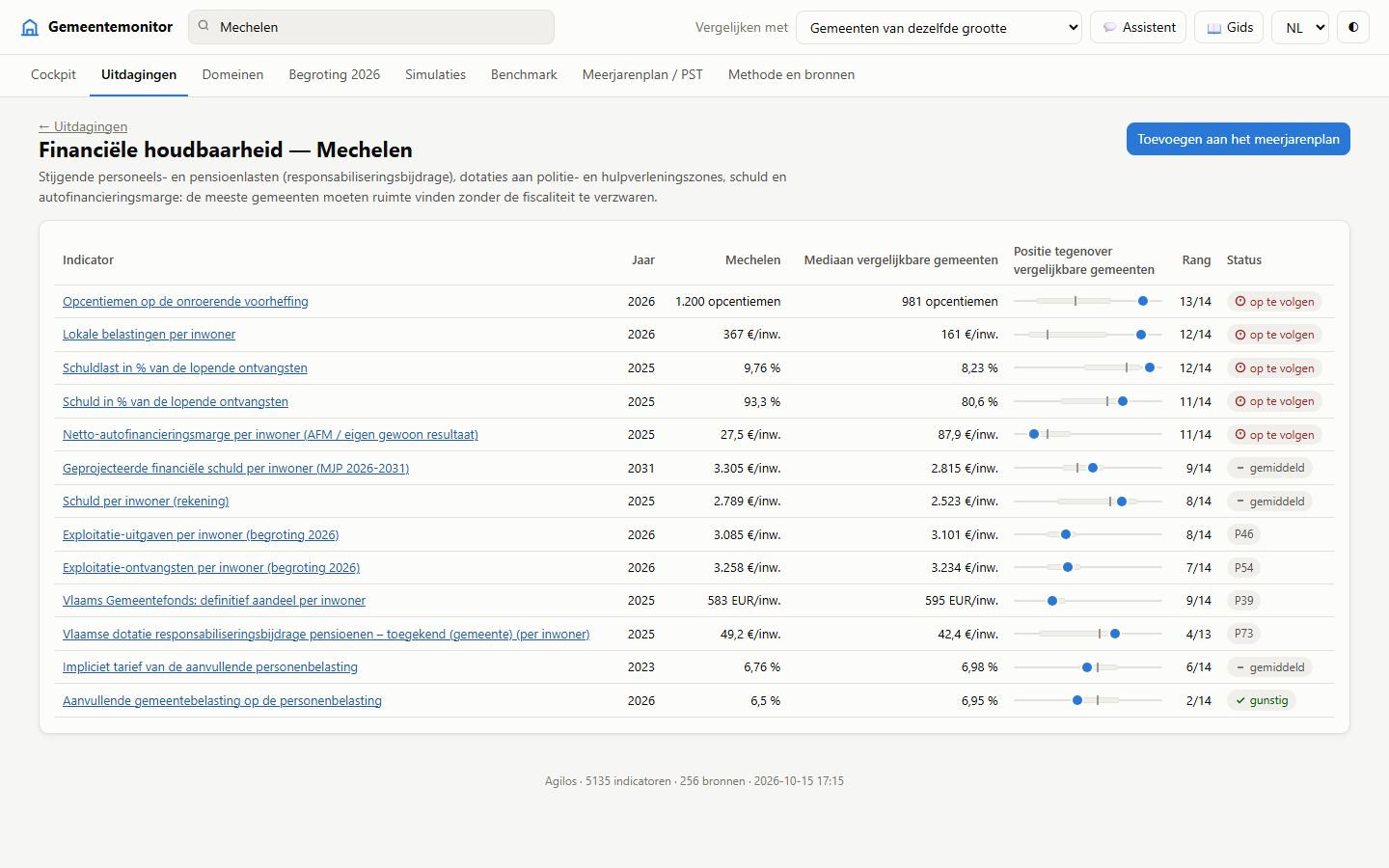Open Netto-autofinancieringsmarge per inwoner link
Image resolution: width=1389 pixels, height=868 pixels.
pos(270,434)
